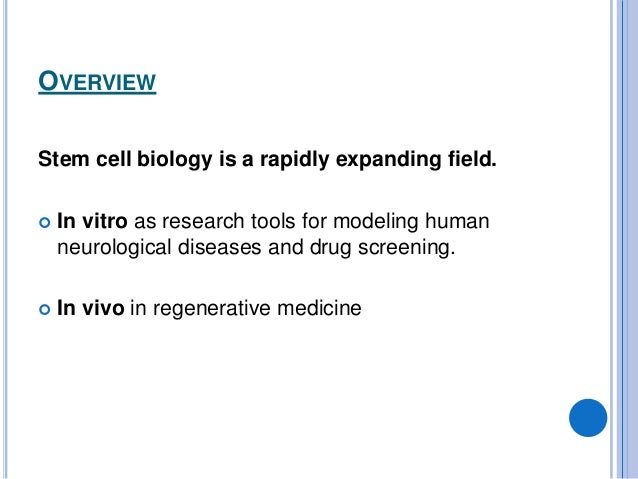The height and width of the screenshot is (479, 638).
Task: Click the words 'drug screening'
Action: tap(380, 248)
